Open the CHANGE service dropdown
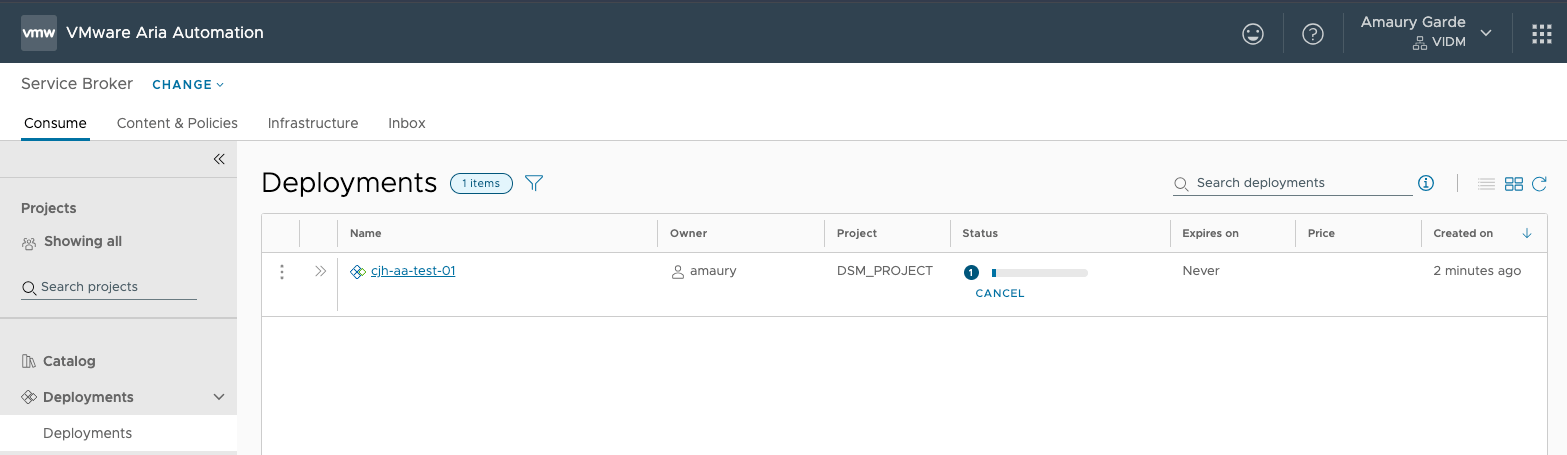Viewport: 1567px width, 455px height. tap(188, 85)
